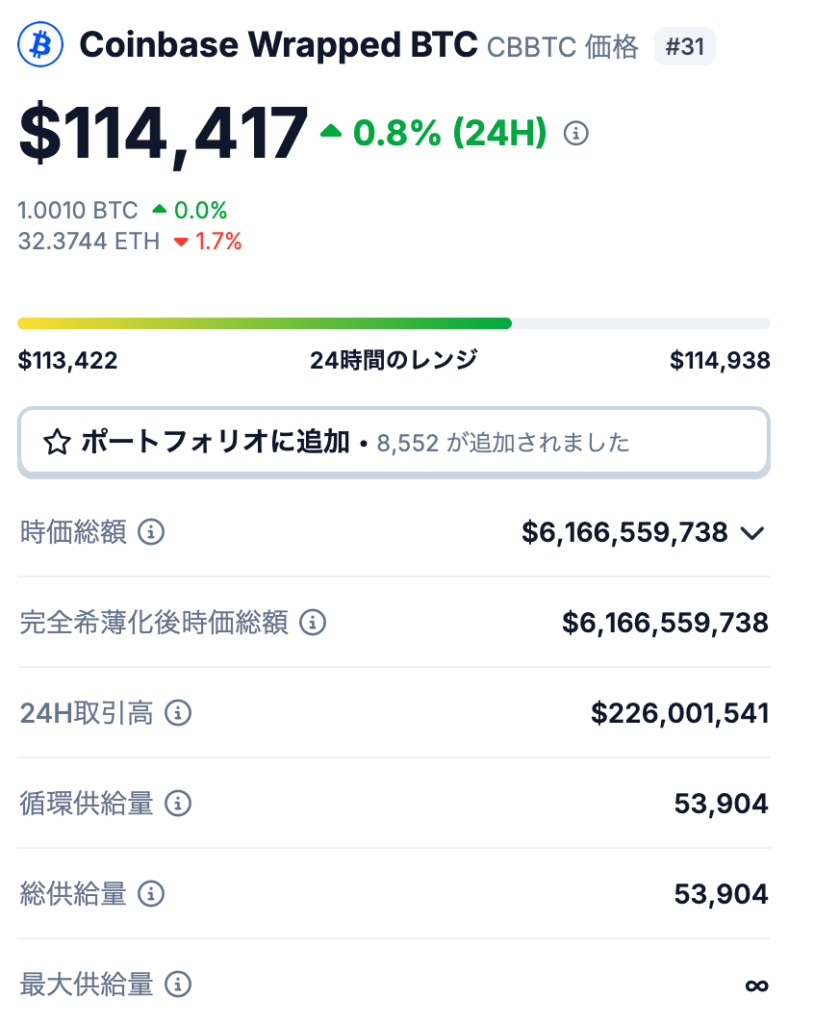Click the #31 rank badge
Viewport: 814px width, 1024px height.
coord(685,46)
